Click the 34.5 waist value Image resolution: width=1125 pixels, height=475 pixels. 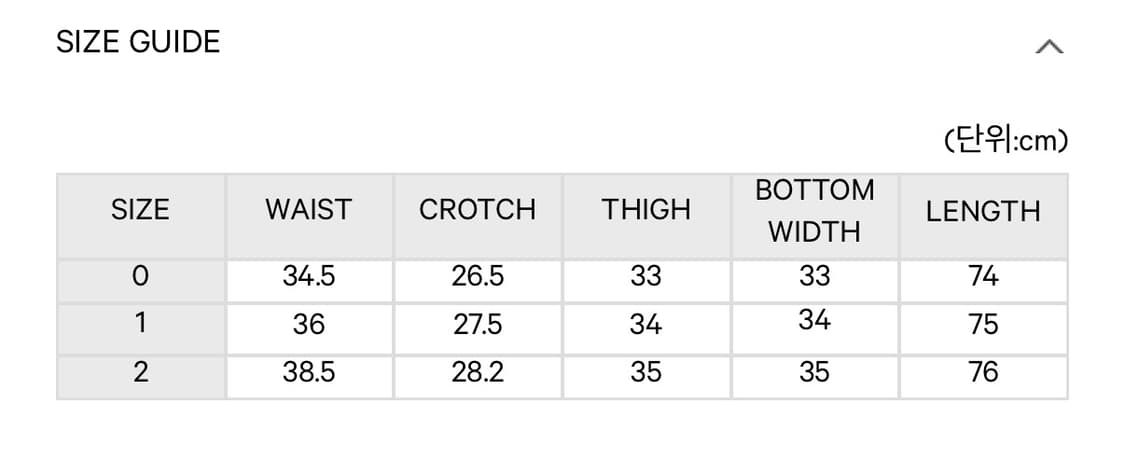coord(308,277)
